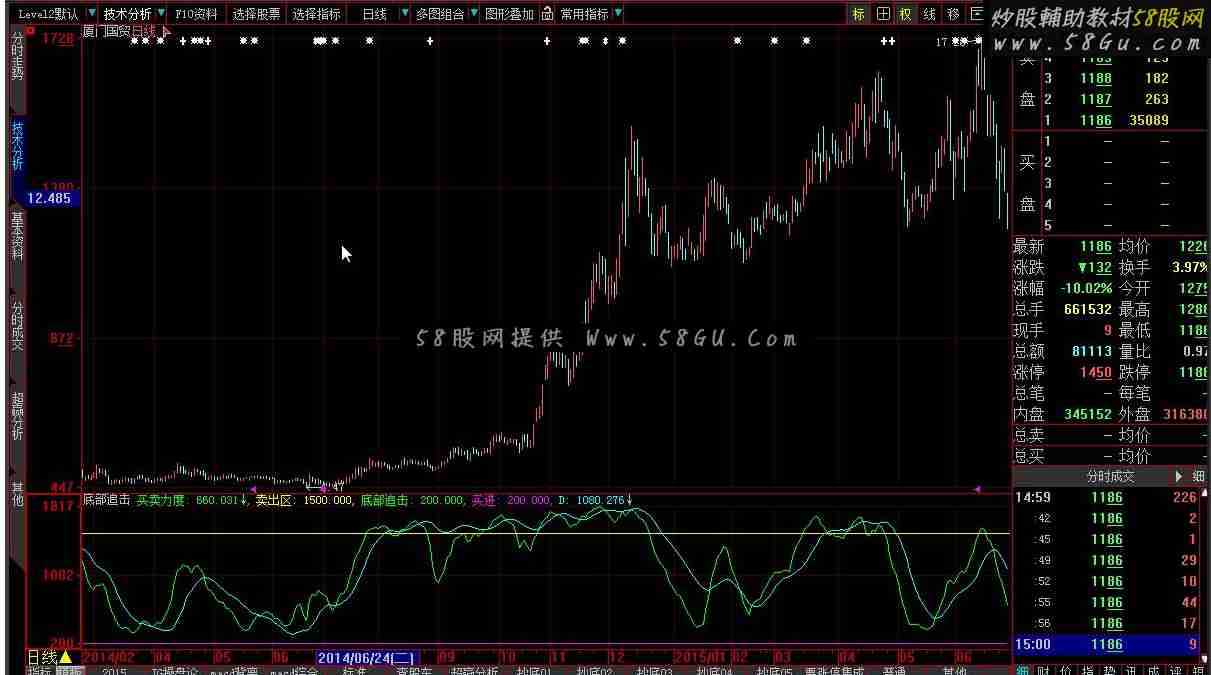Viewport: 1211px width, 675px height.
Task: Click the 总额 value 81113
Action: [1091, 351]
